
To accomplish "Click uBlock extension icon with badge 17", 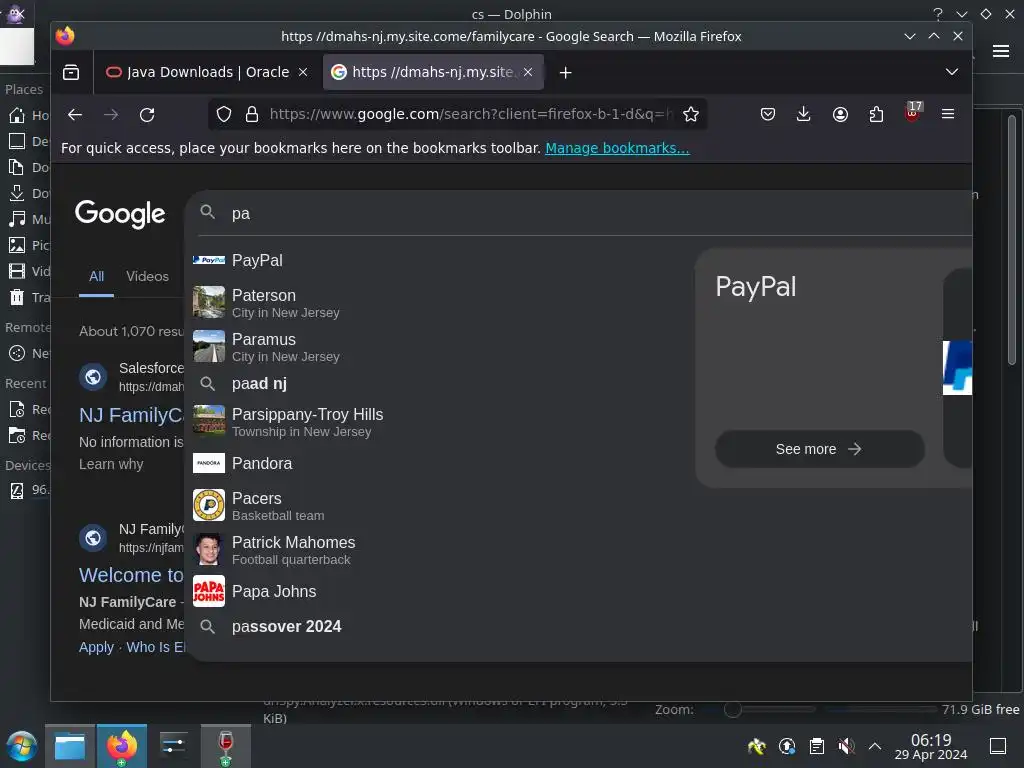I will pyautogui.click(x=913, y=112).
